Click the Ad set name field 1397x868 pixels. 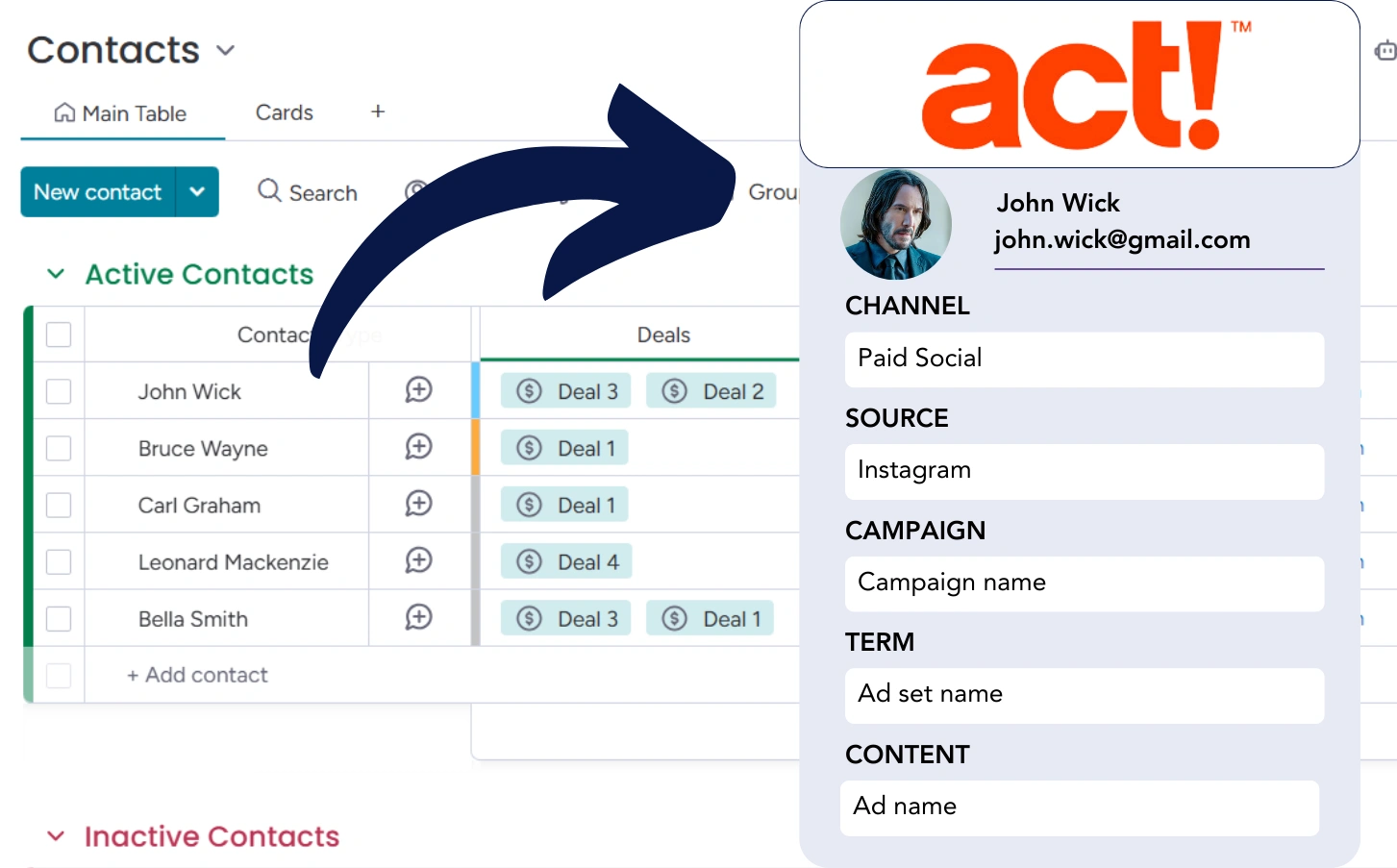pos(1085,695)
